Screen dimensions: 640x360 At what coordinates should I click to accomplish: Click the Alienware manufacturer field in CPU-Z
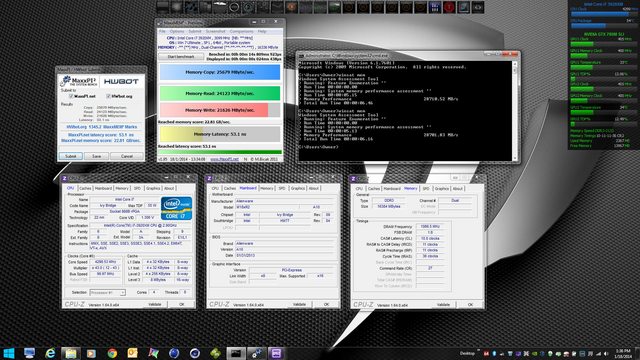[x=284, y=201]
